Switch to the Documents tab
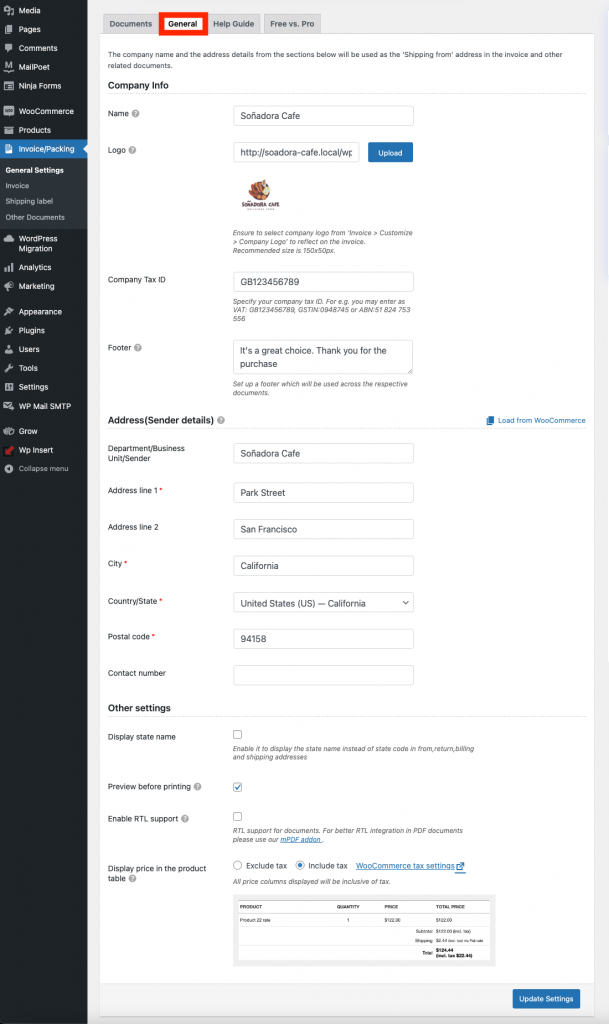The height and width of the screenshot is (1024, 609). pyautogui.click(x=130, y=23)
